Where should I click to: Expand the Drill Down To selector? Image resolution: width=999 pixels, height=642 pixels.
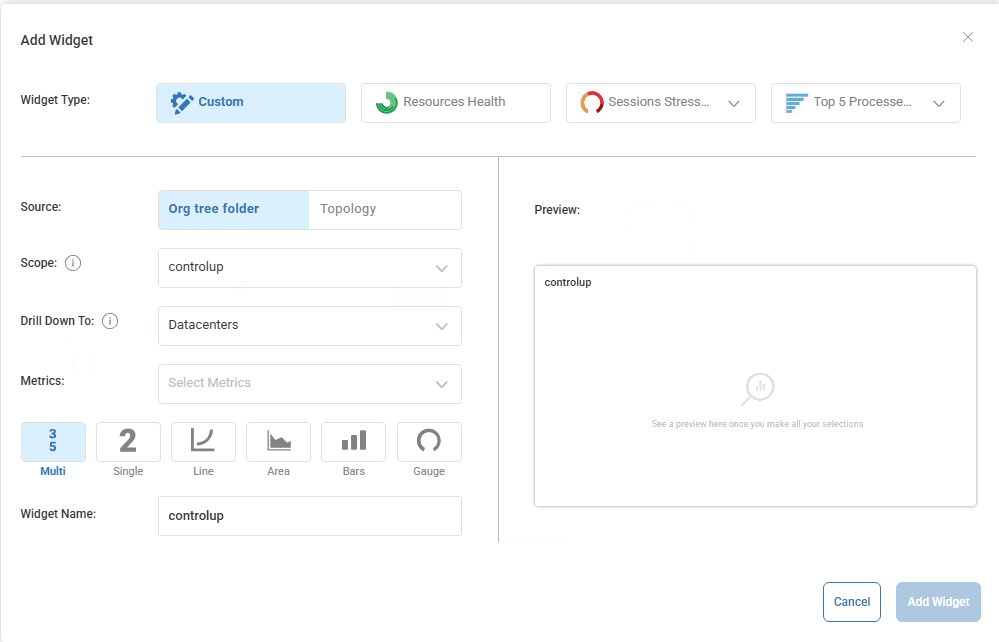(x=309, y=325)
